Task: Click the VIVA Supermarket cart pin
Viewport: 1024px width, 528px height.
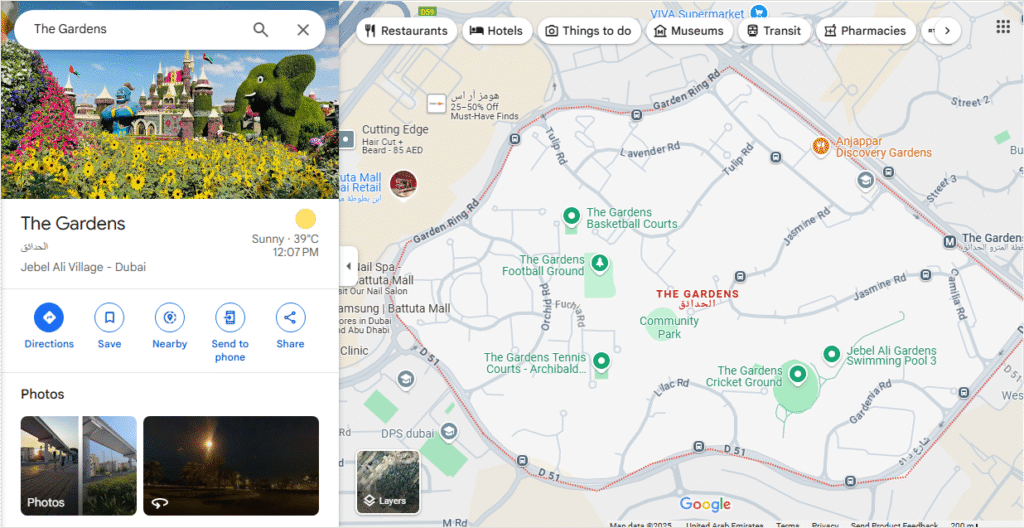Action: pos(758,12)
